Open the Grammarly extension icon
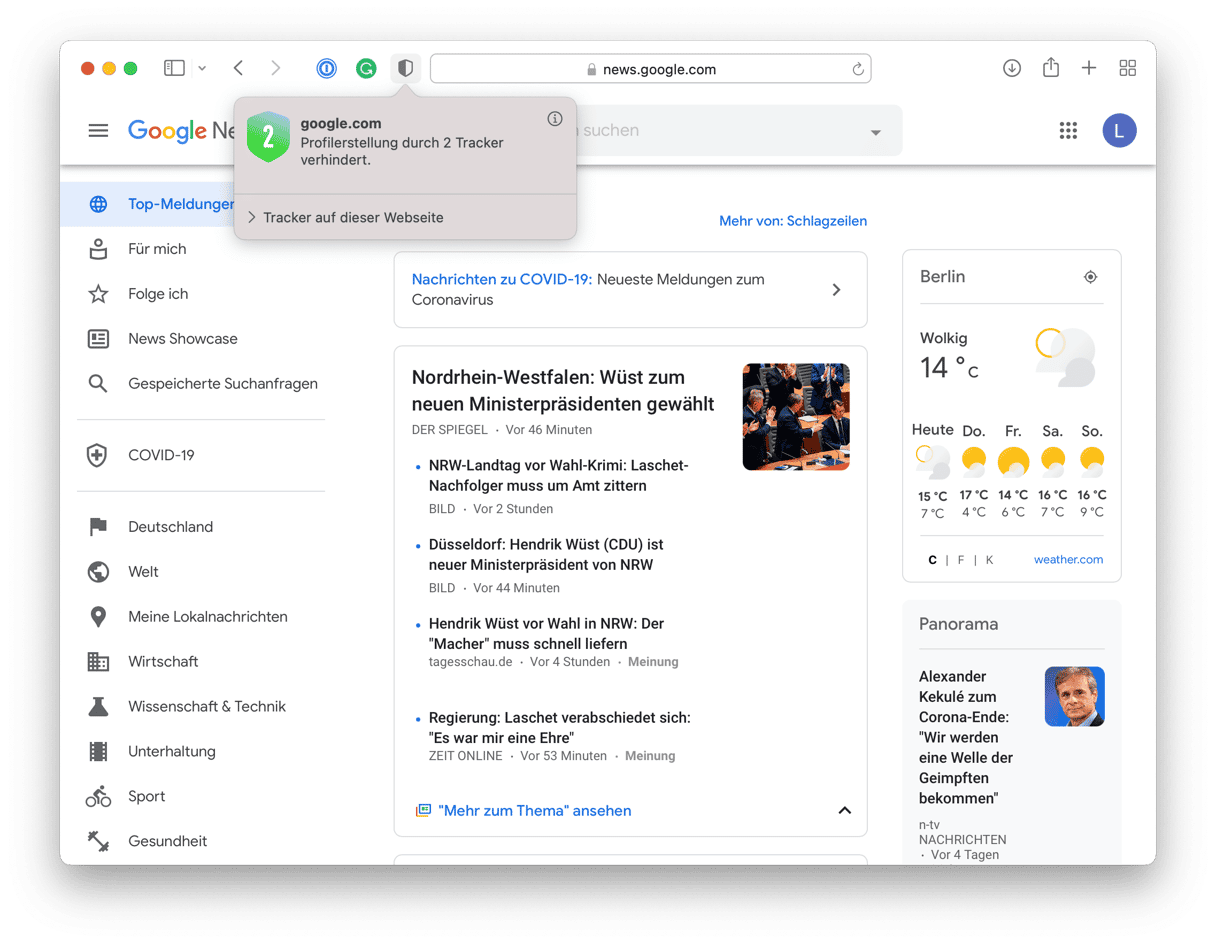The height and width of the screenshot is (944, 1216). pyautogui.click(x=366, y=68)
